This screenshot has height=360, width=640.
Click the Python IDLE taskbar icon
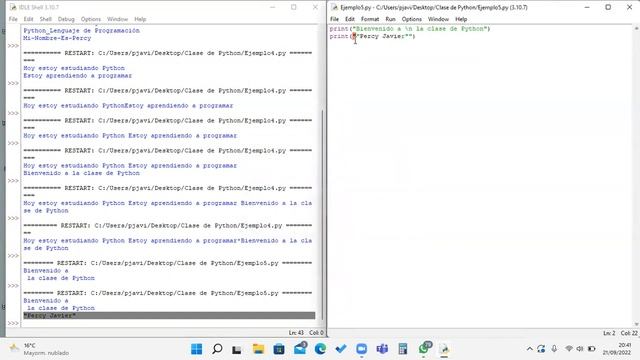coord(444,349)
